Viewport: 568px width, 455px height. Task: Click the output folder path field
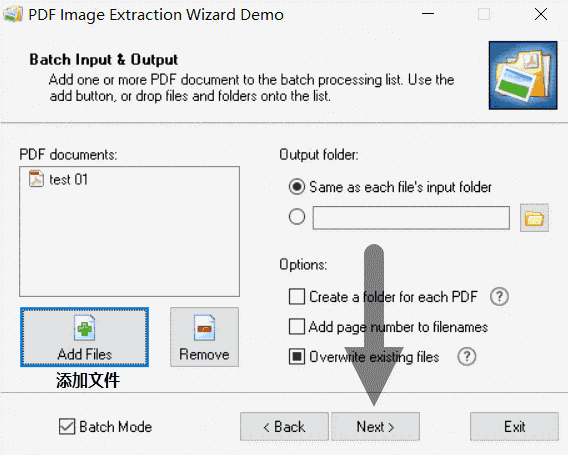(411, 218)
